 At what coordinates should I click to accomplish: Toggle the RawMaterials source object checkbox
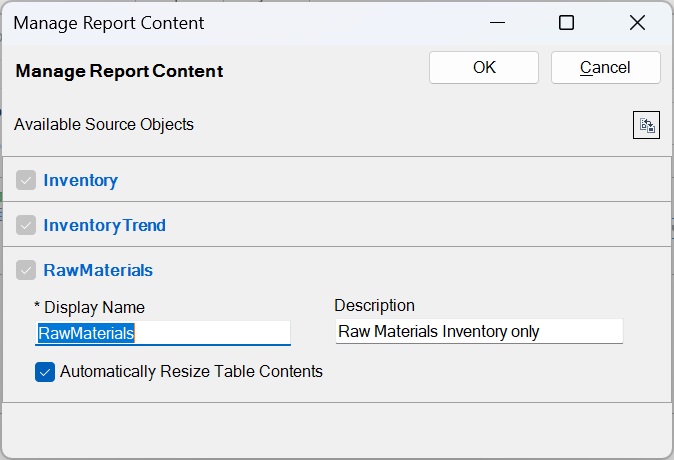tap(26, 270)
